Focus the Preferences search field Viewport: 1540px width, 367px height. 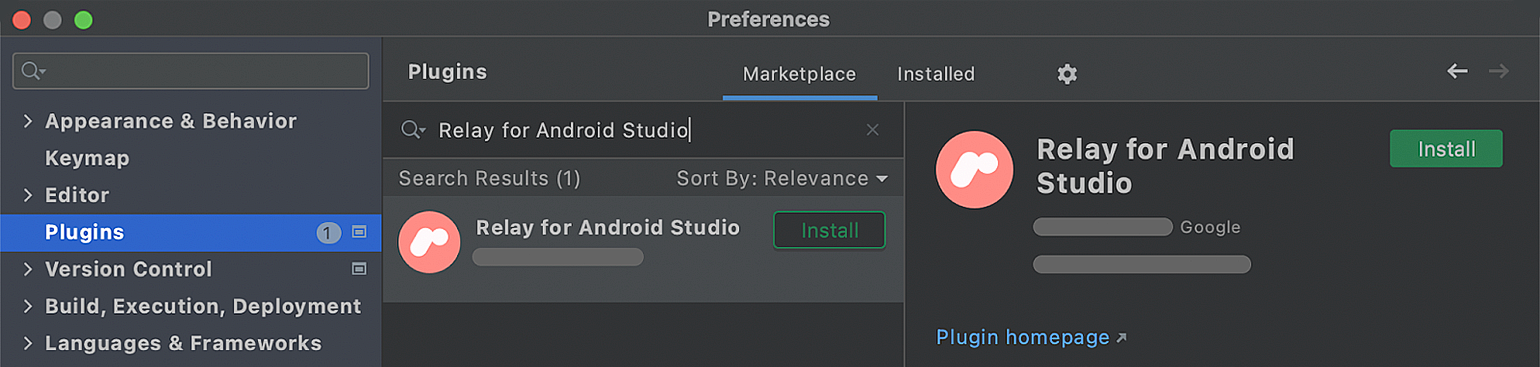190,71
